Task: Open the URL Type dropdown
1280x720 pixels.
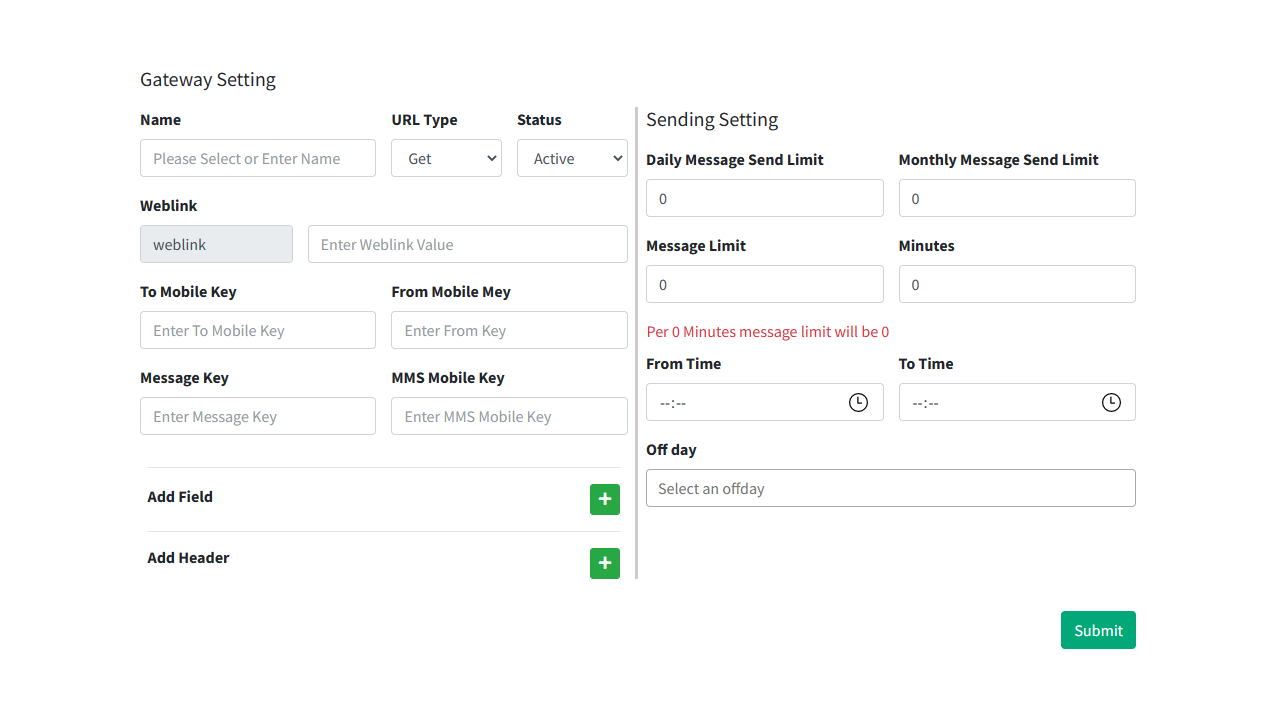Action: click(x=446, y=158)
